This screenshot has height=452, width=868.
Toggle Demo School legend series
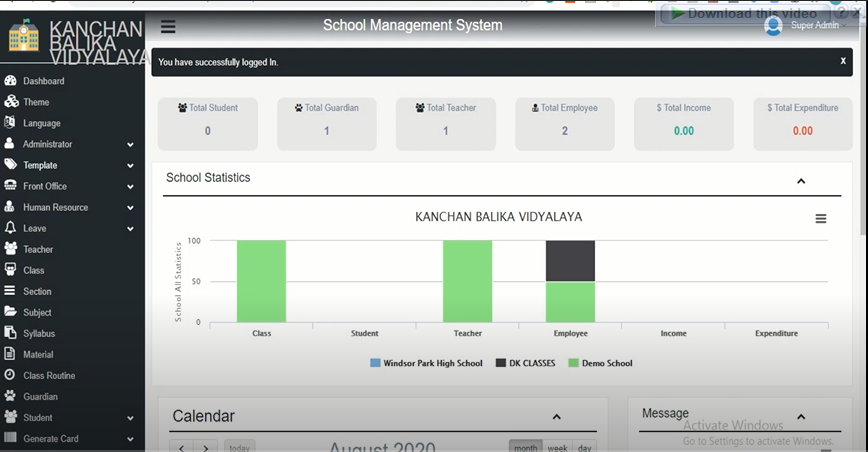pyautogui.click(x=600, y=363)
